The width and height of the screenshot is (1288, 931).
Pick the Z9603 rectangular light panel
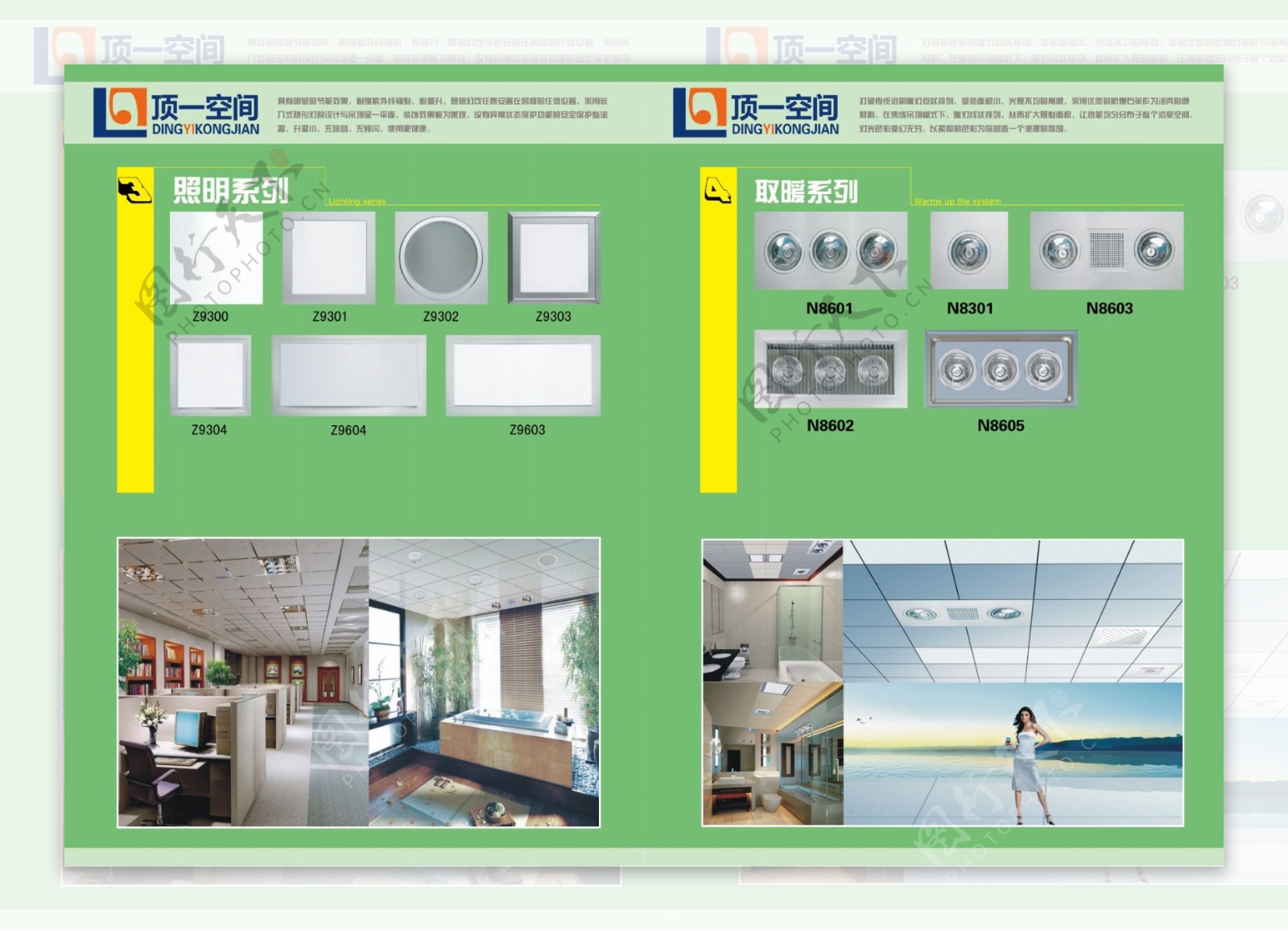pyautogui.click(x=523, y=375)
